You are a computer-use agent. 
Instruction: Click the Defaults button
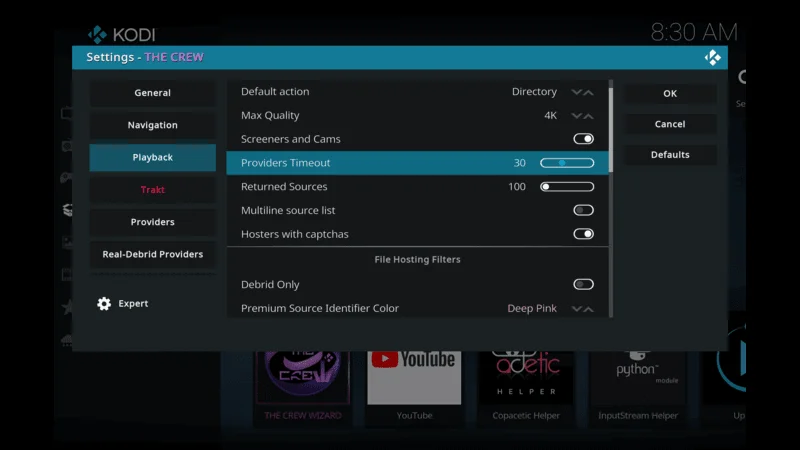670,155
